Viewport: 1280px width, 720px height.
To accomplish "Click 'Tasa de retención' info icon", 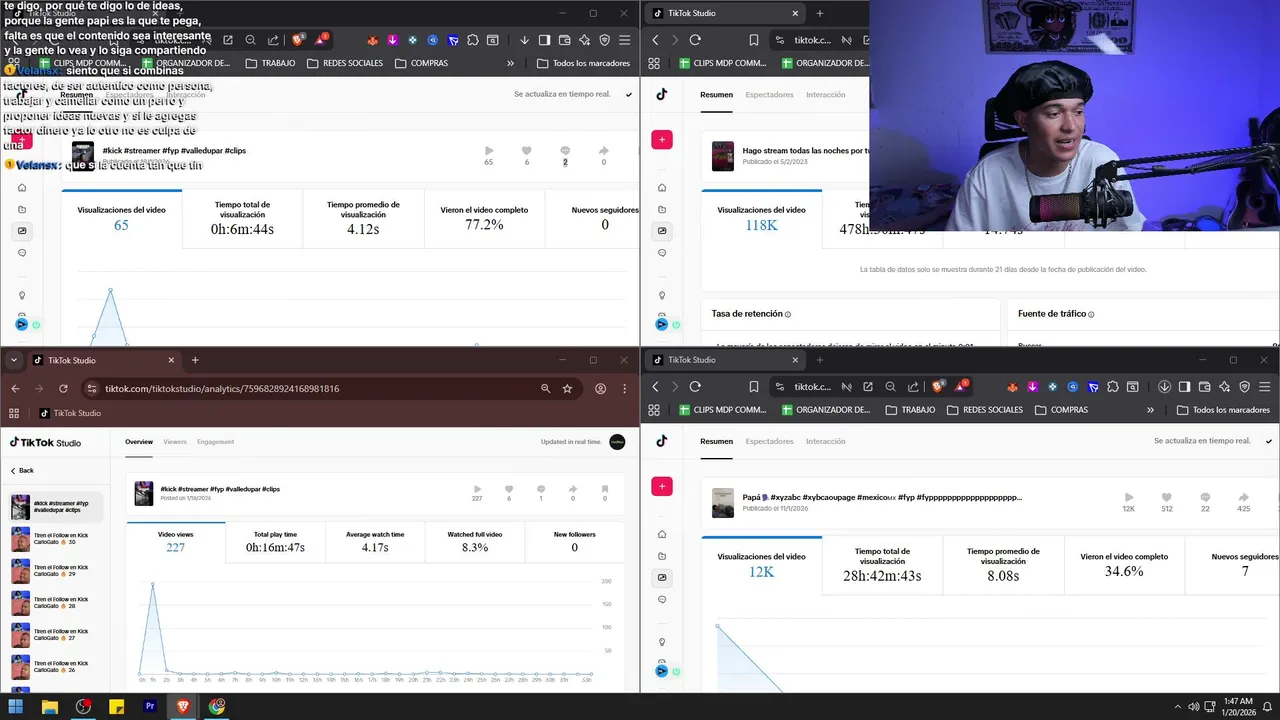I will coord(788,314).
